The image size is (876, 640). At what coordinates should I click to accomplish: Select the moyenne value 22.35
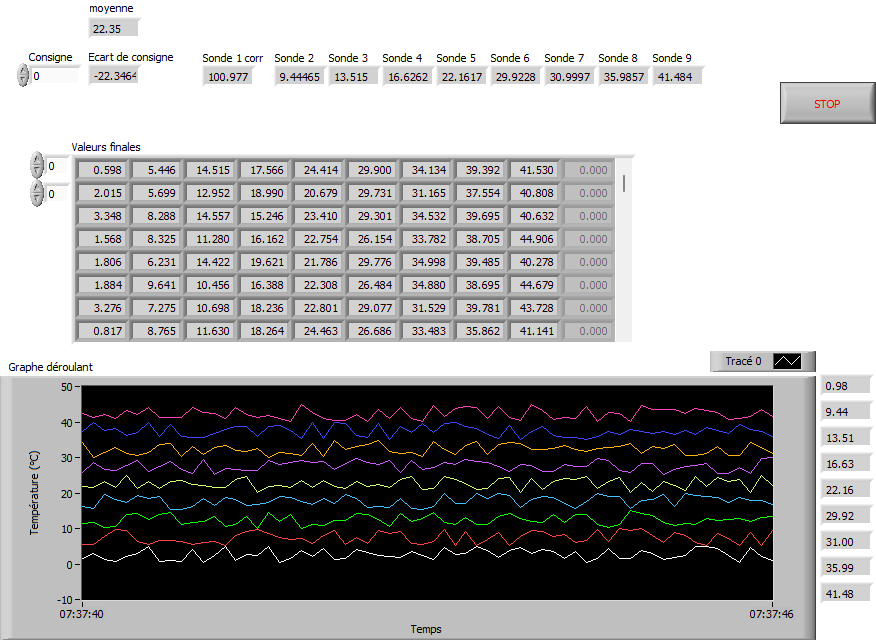113,28
